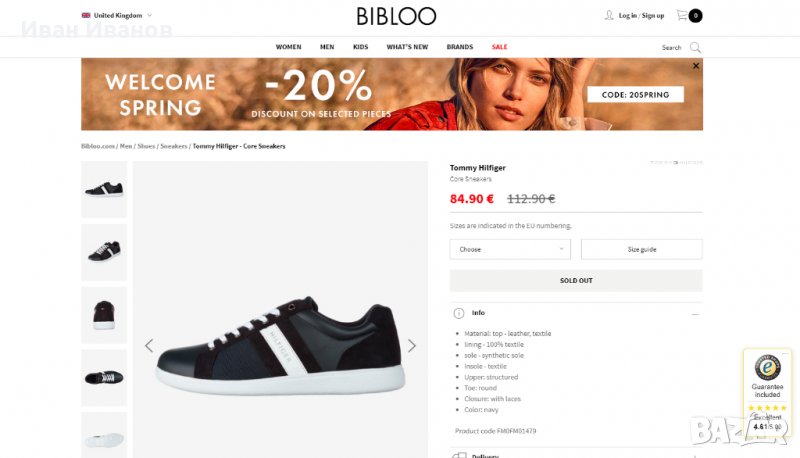Click the Info circle icon
Image resolution: width=800 pixels, height=458 pixels.
(459, 313)
